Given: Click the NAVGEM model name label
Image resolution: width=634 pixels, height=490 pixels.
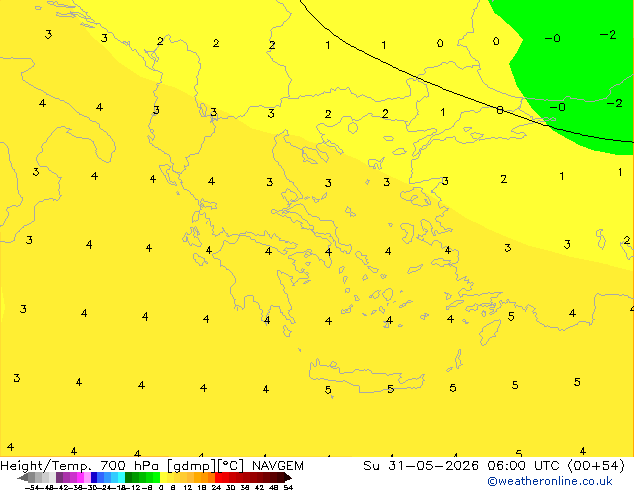Looking at the screenshot, I should pos(278,466).
